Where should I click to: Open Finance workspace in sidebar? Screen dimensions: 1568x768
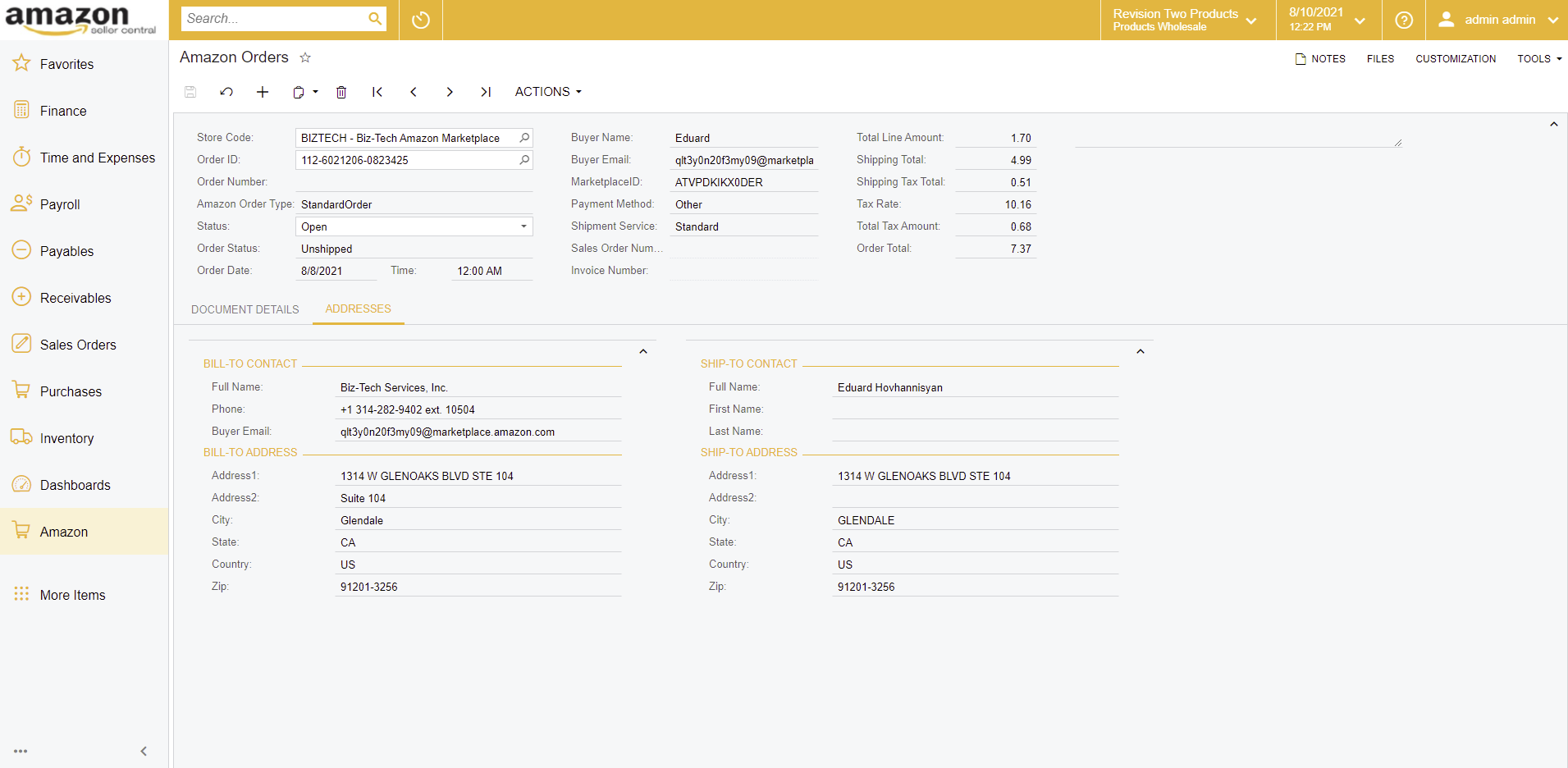tap(84, 111)
